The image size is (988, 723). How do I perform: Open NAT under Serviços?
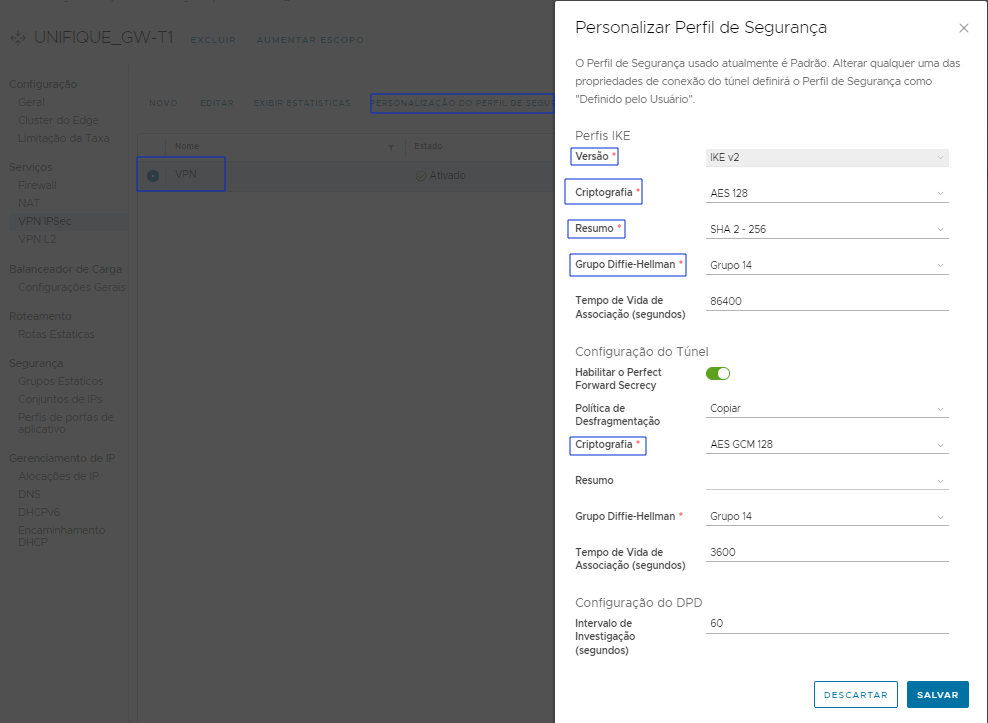click(x=29, y=203)
